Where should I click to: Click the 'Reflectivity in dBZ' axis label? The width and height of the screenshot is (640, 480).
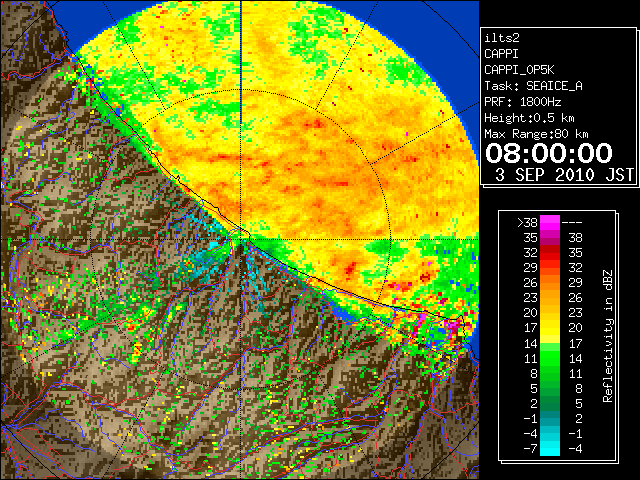point(608,336)
